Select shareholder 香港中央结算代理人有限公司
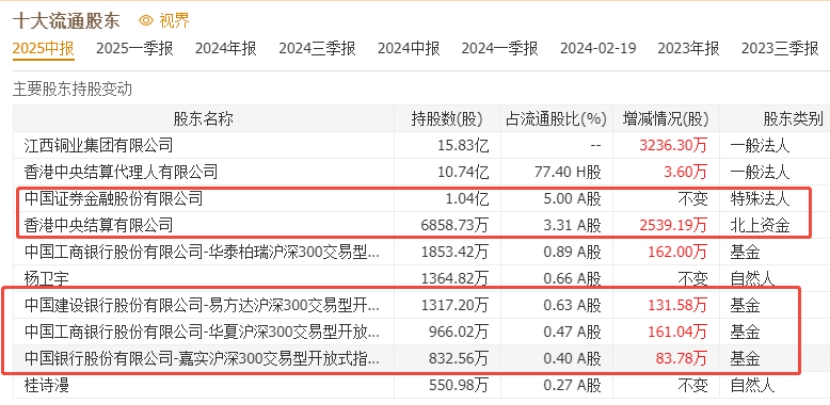 (121, 172)
